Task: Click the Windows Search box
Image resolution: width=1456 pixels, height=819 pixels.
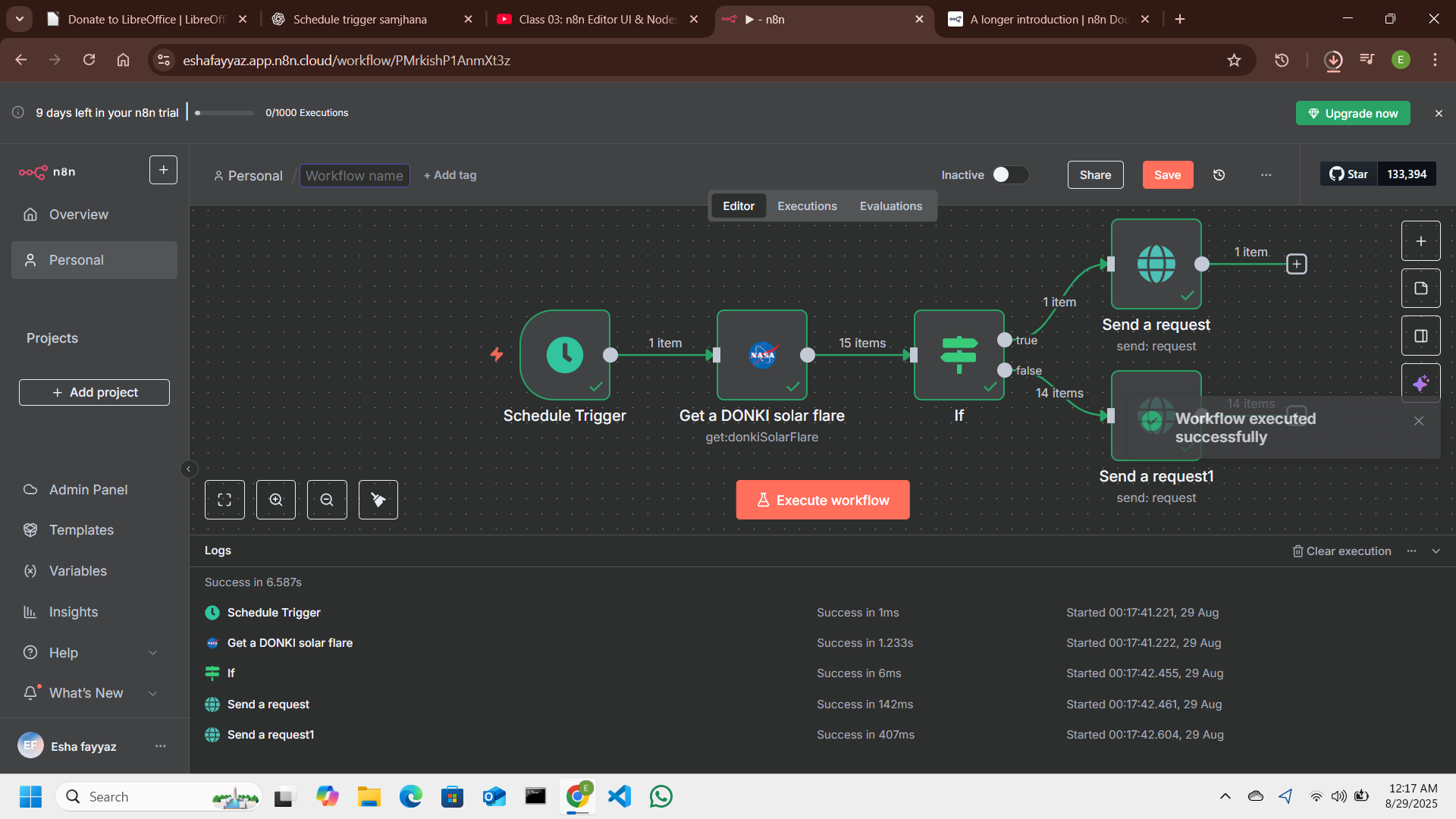Action: point(158,796)
